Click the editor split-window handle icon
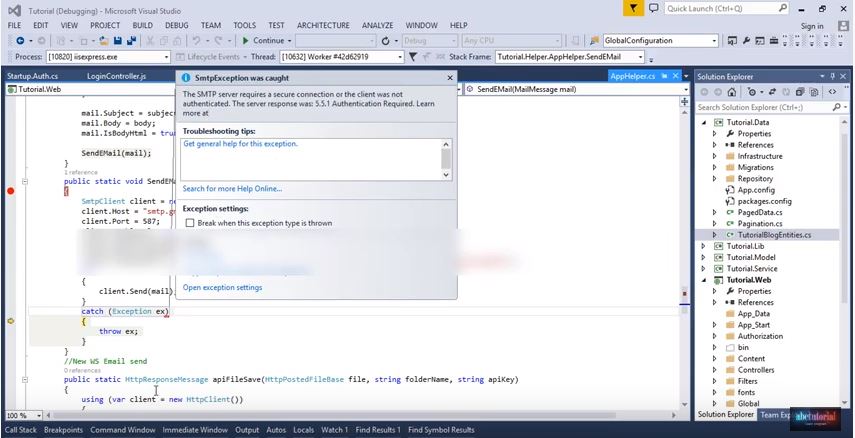Image resolution: width=855 pixels, height=438 pixels. coord(684,101)
